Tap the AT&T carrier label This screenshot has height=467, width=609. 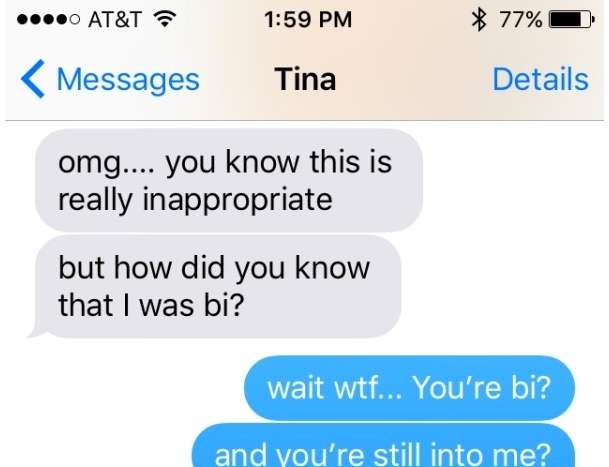pos(115,19)
